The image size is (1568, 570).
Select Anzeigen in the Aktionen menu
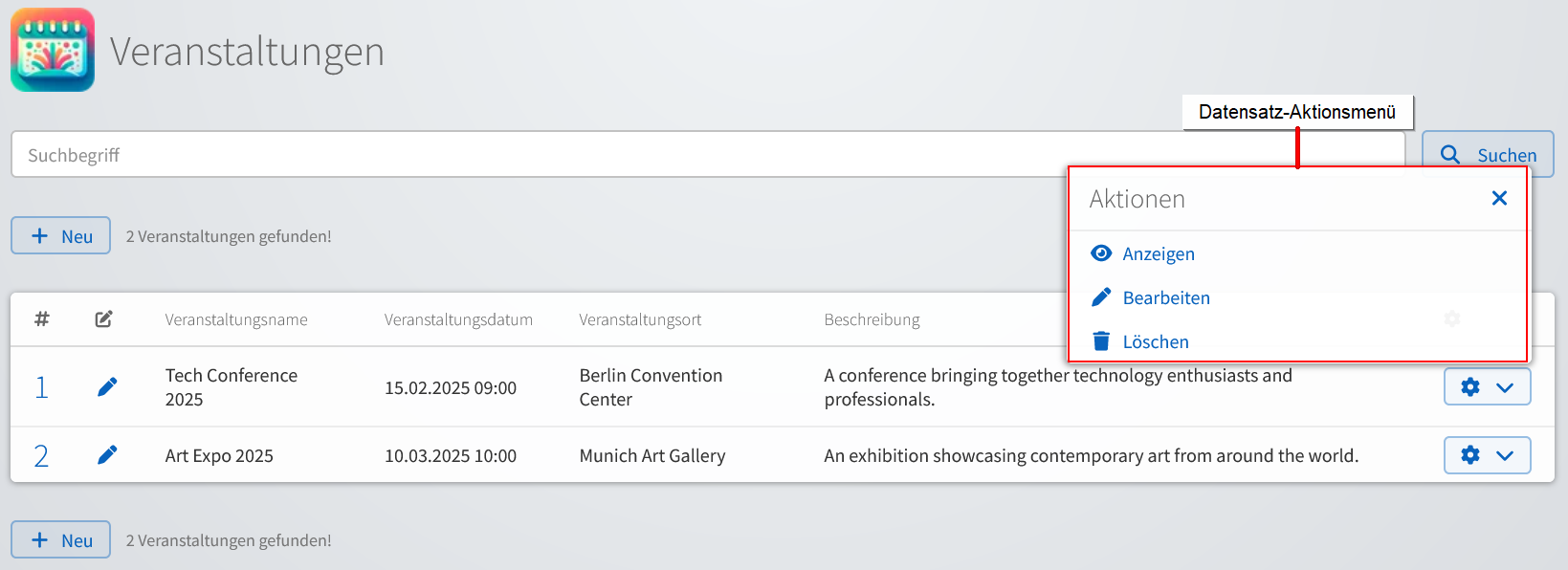coord(1159,253)
